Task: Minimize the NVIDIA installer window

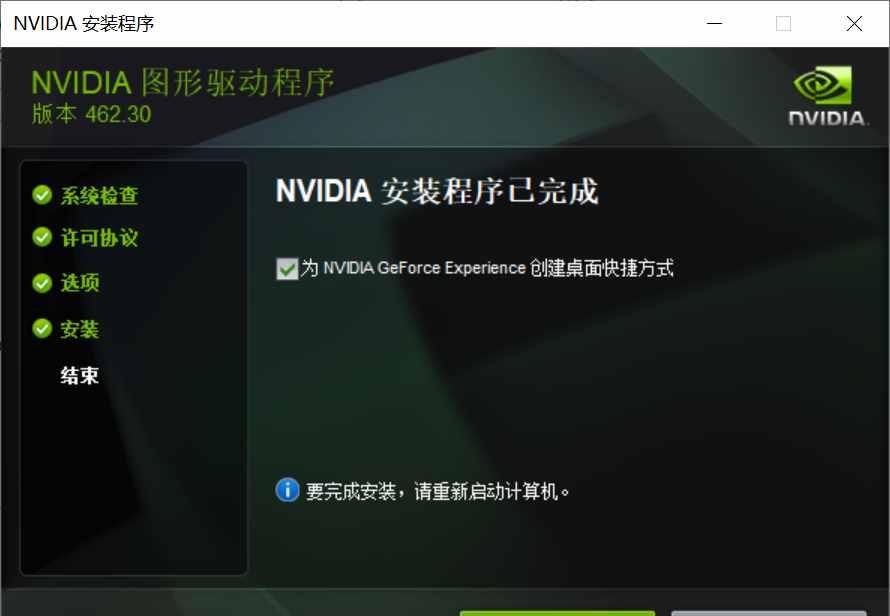Action: point(714,23)
